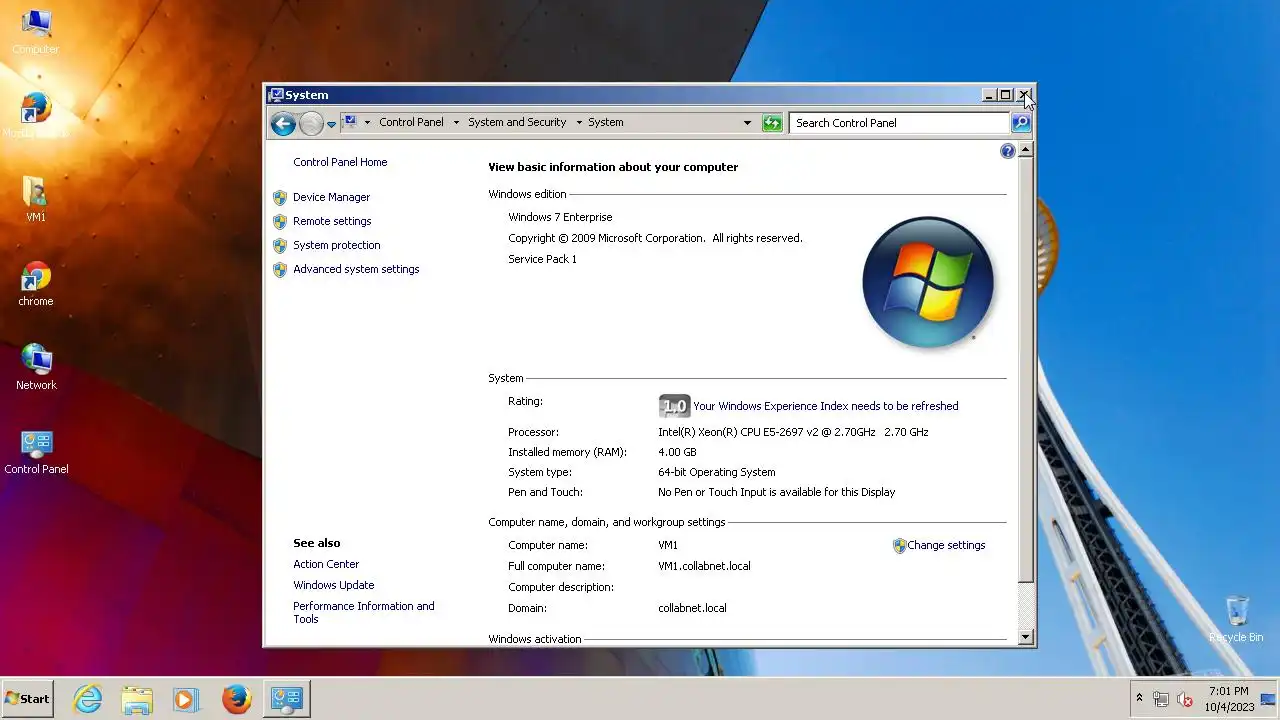The width and height of the screenshot is (1280, 720).
Task: Expand the dropdown before Control Panel breadcrumb
Action: pyautogui.click(x=367, y=123)
